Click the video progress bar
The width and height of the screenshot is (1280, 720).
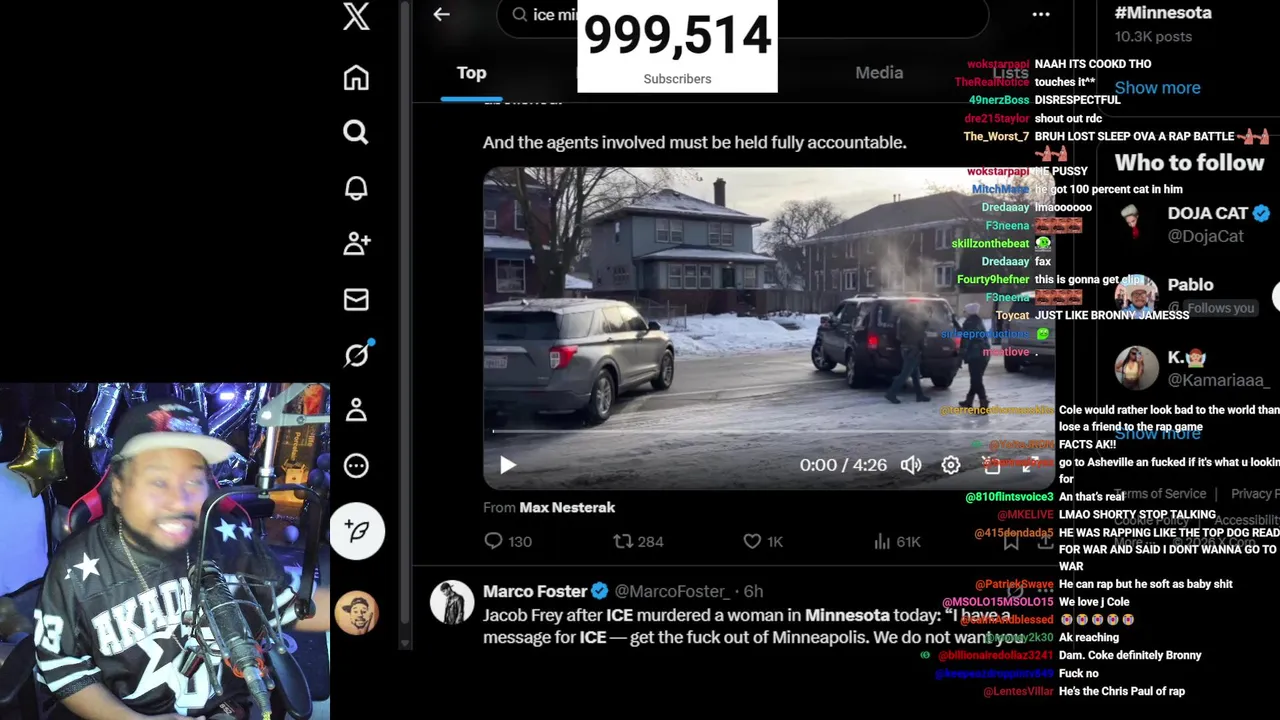pyautogui.click(x=768, y=432)
